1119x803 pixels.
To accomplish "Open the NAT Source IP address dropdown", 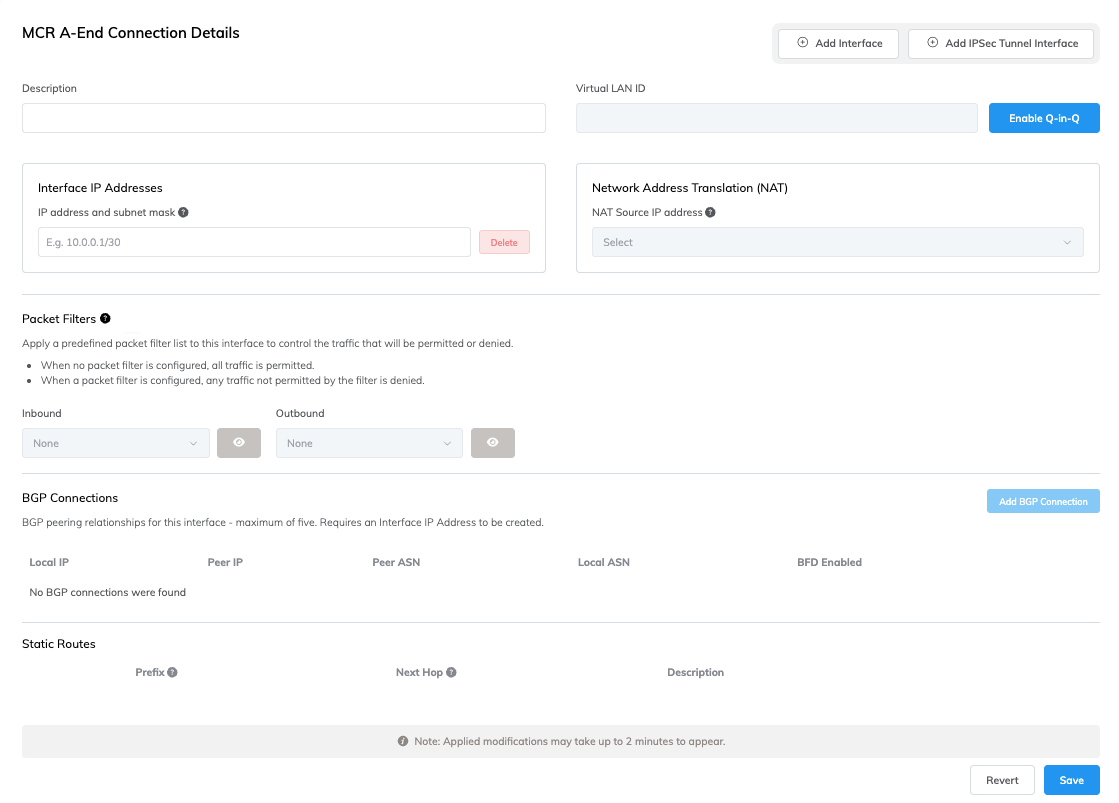I will [x=837, y=242].
